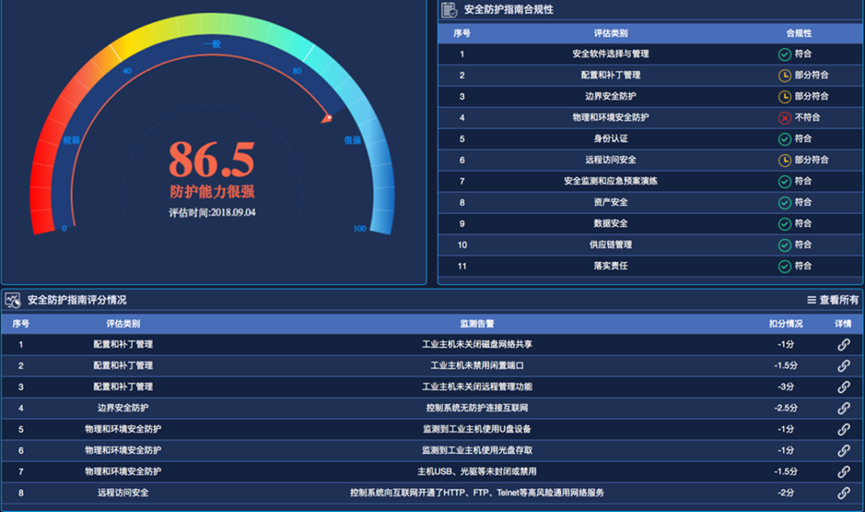The image size is (865, 512).
Task: Click clock status icon for 边界安全防护 compliance
Action: pos(784,97)
